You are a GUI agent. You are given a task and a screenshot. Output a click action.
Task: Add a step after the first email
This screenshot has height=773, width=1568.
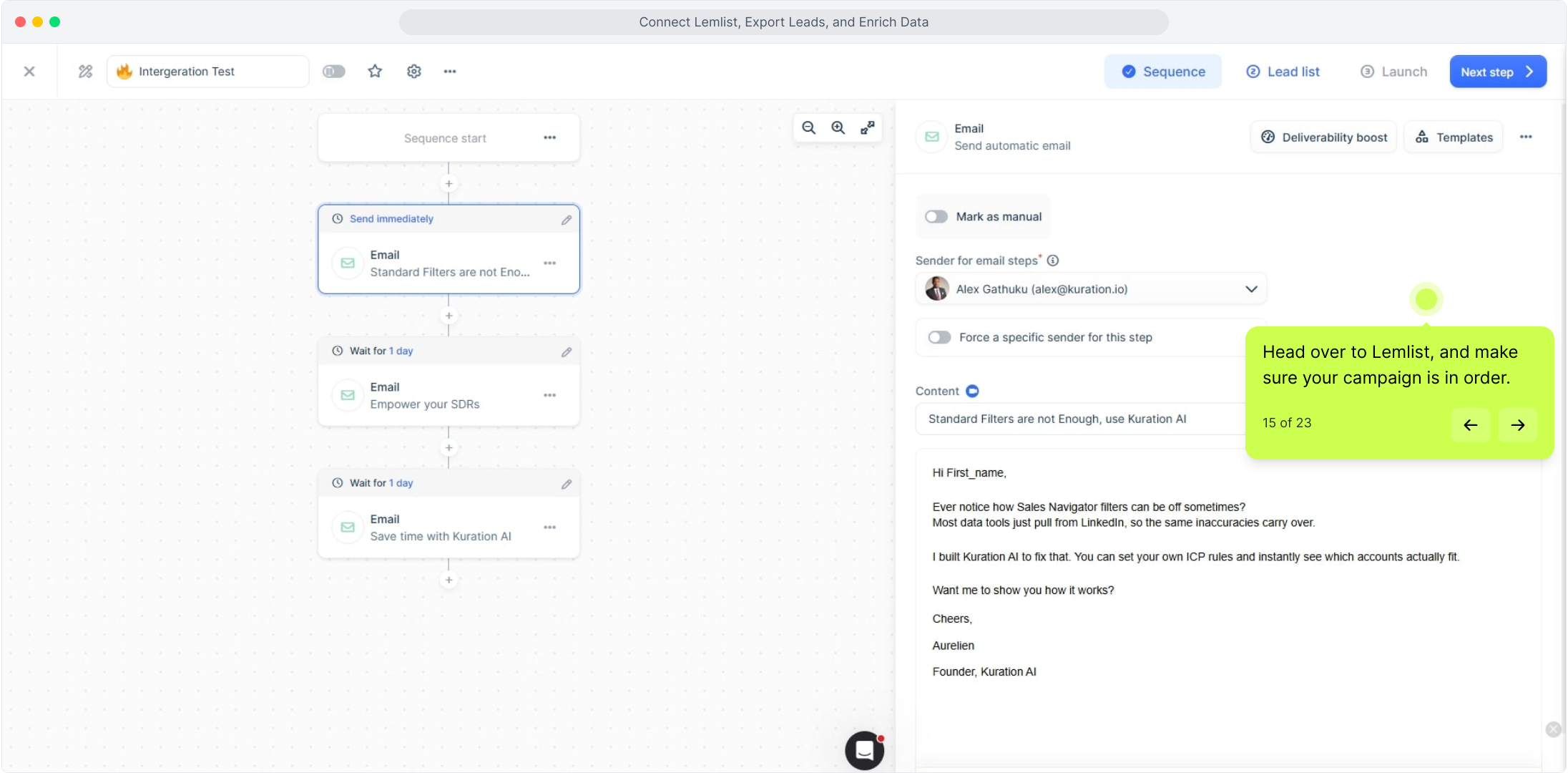click(449, 316)
